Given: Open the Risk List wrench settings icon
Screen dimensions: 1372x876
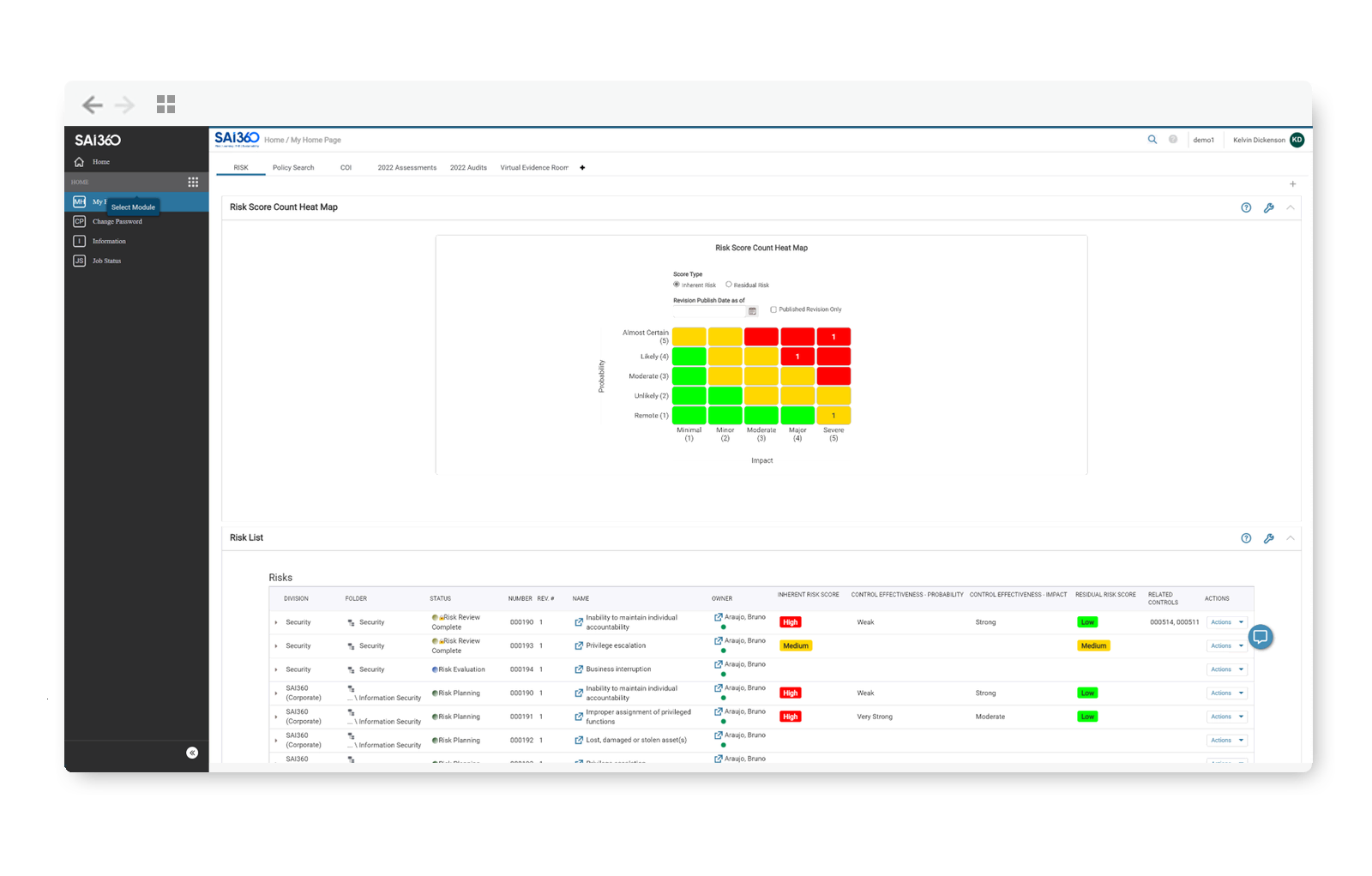Looking at the screenshot, I should (1269, 538).
